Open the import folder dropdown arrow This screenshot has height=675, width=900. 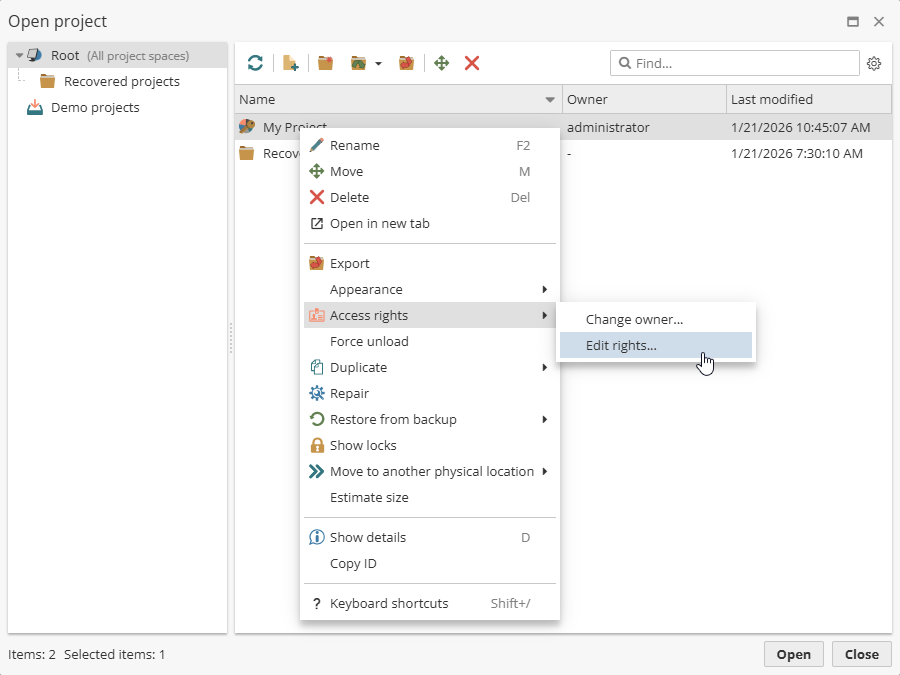[379, 64]
